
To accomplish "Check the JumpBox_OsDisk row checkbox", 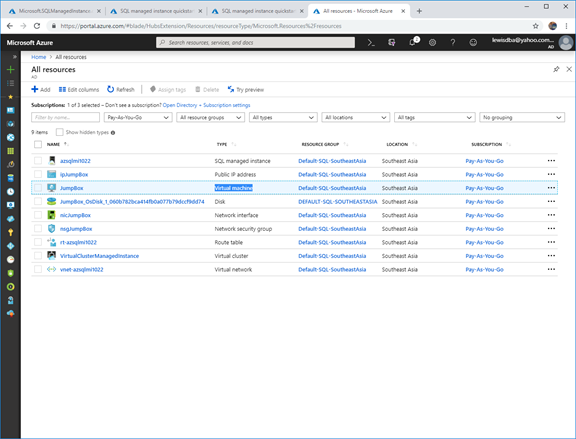I will (x=38, y=201).
